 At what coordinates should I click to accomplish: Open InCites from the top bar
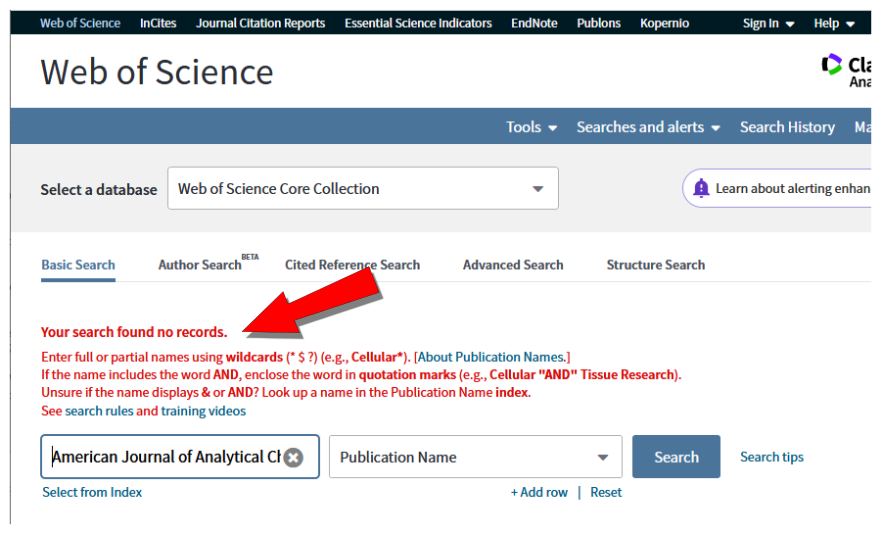click(158, 24)
